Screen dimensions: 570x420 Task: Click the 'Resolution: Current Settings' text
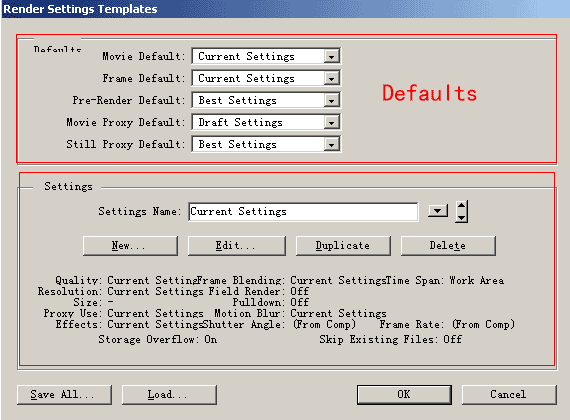click(121, 291)
